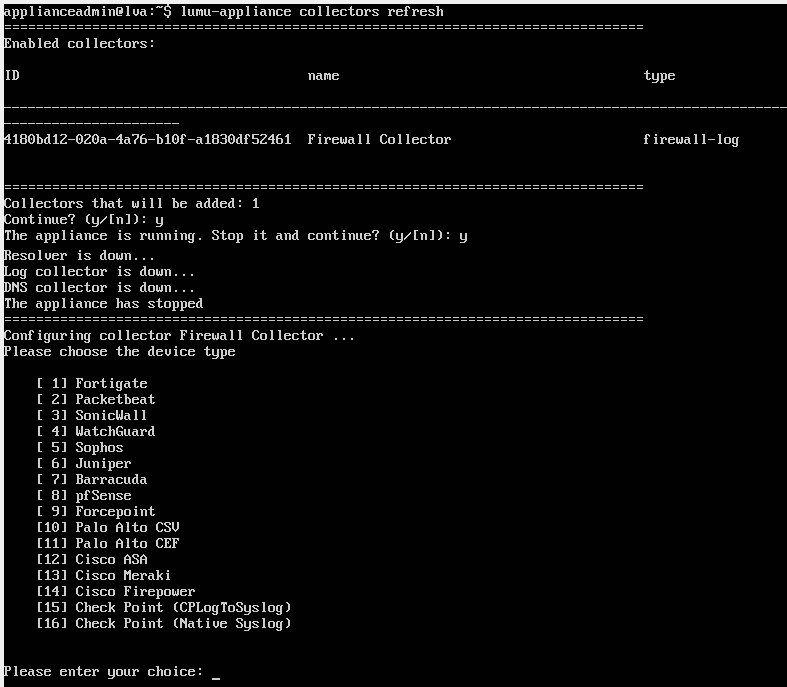Select the Forcepoint option

(x=115, y=511)
